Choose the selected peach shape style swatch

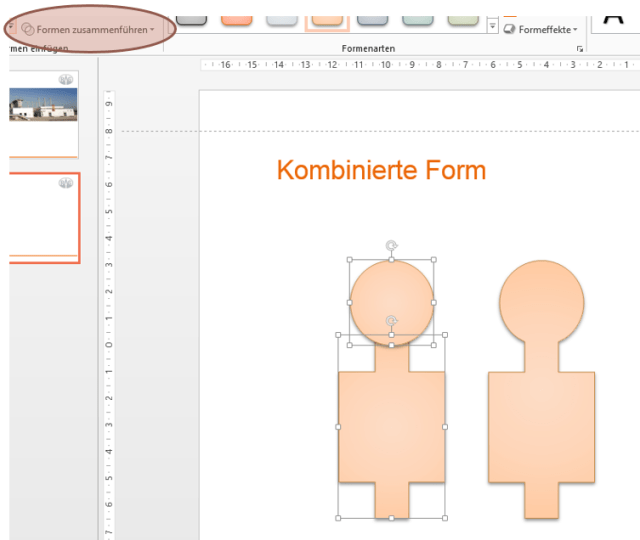(327, 21)
